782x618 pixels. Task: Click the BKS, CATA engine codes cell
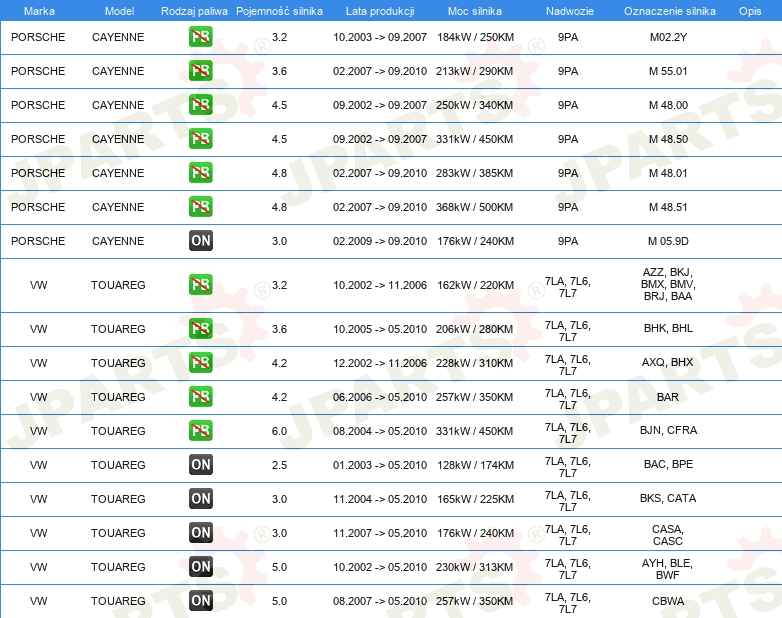click(x=668, y=498)
